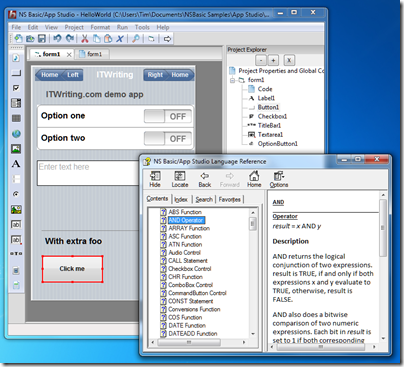
Task: Click the Save disk icon in toolbar
Action: [x=42, y=39]
